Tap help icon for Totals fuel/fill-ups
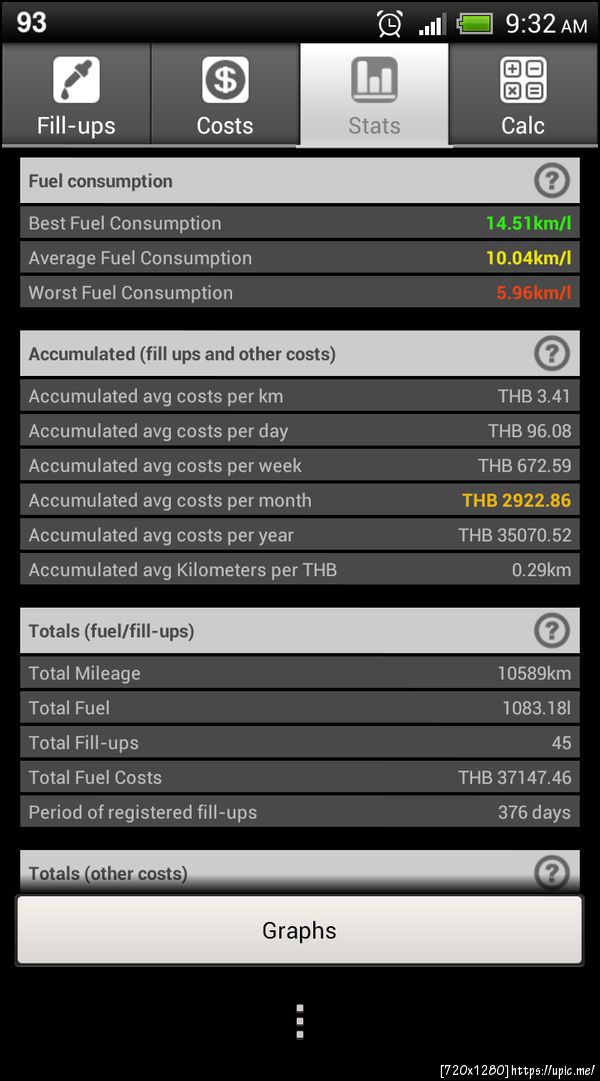This screenshot has width=600, height=1081. click(551, 631)
